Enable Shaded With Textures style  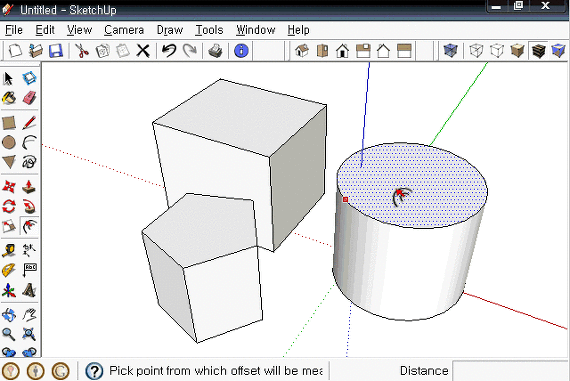tap(538, 51)
